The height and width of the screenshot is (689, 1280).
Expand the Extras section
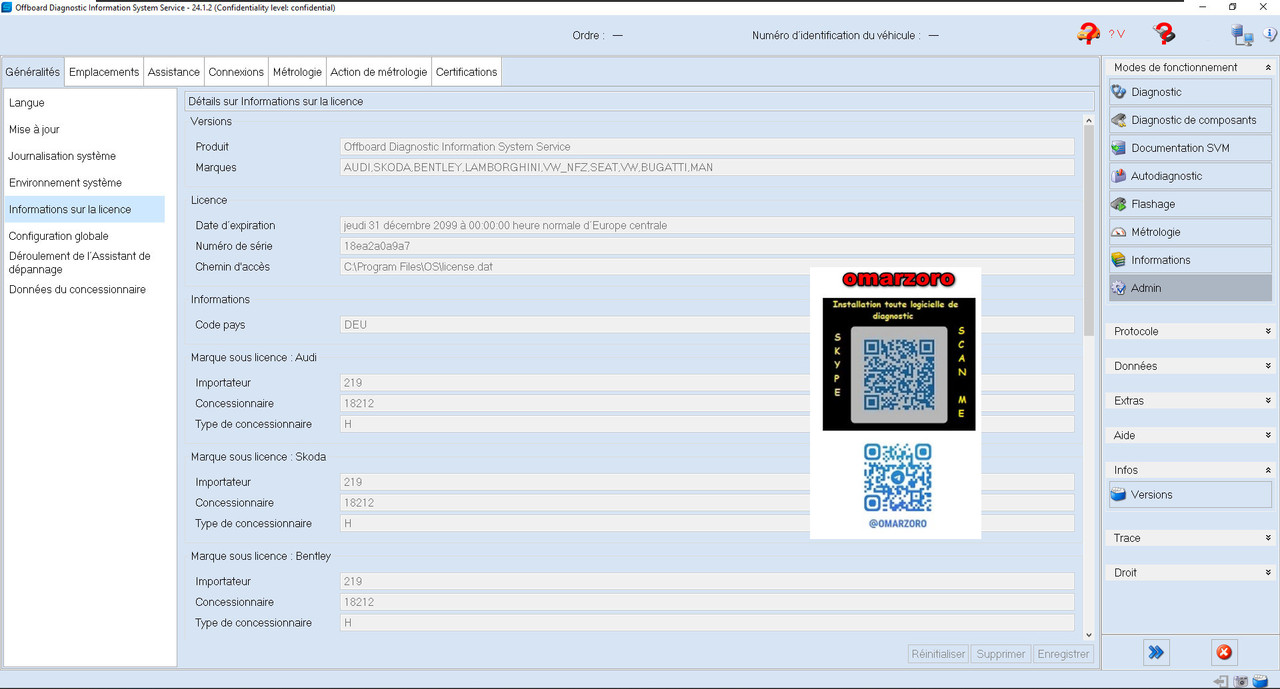(x=1190, y=401)
